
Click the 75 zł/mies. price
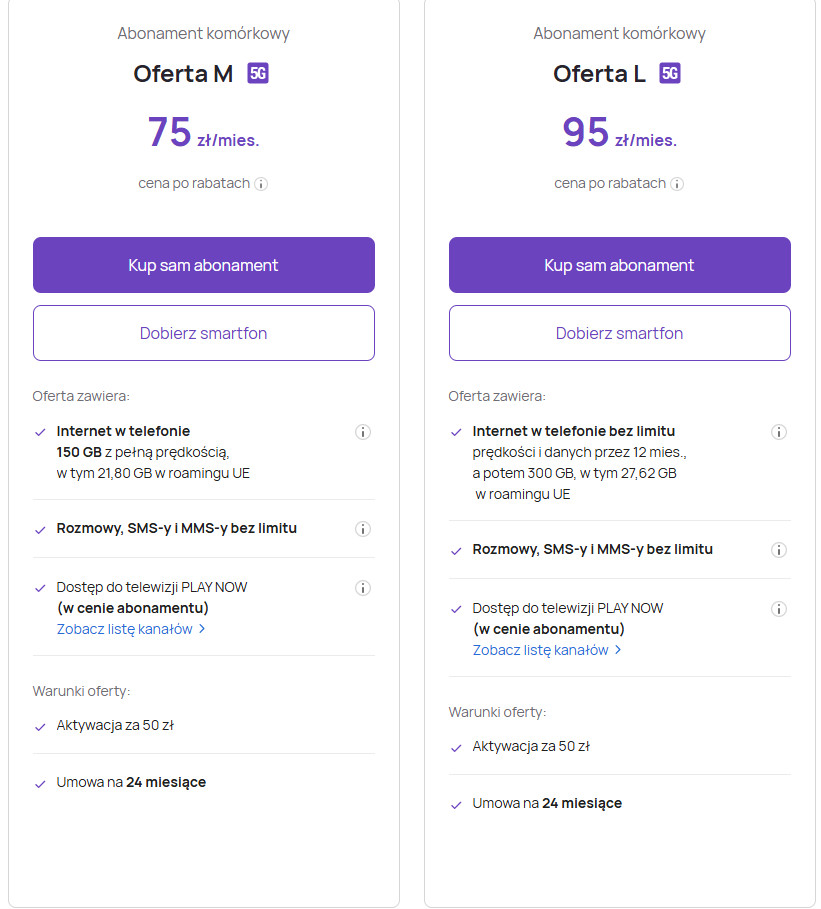203,133
